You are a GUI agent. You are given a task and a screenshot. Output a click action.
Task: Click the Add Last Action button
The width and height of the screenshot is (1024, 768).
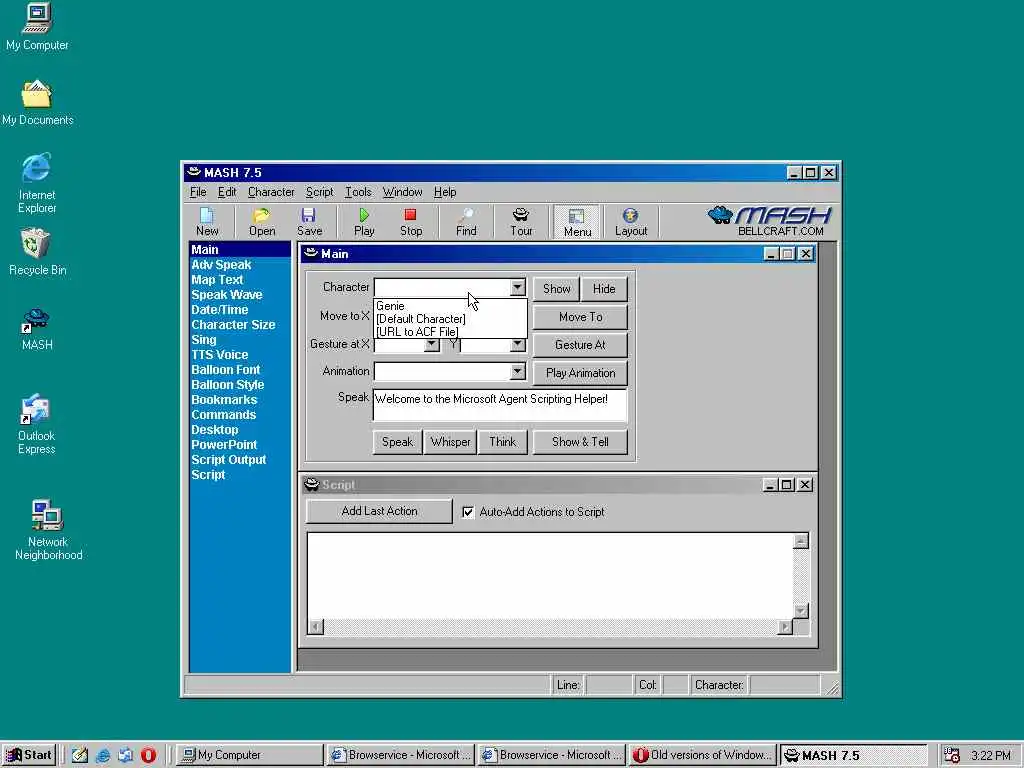pyautogui.click(x=379, y=511)
